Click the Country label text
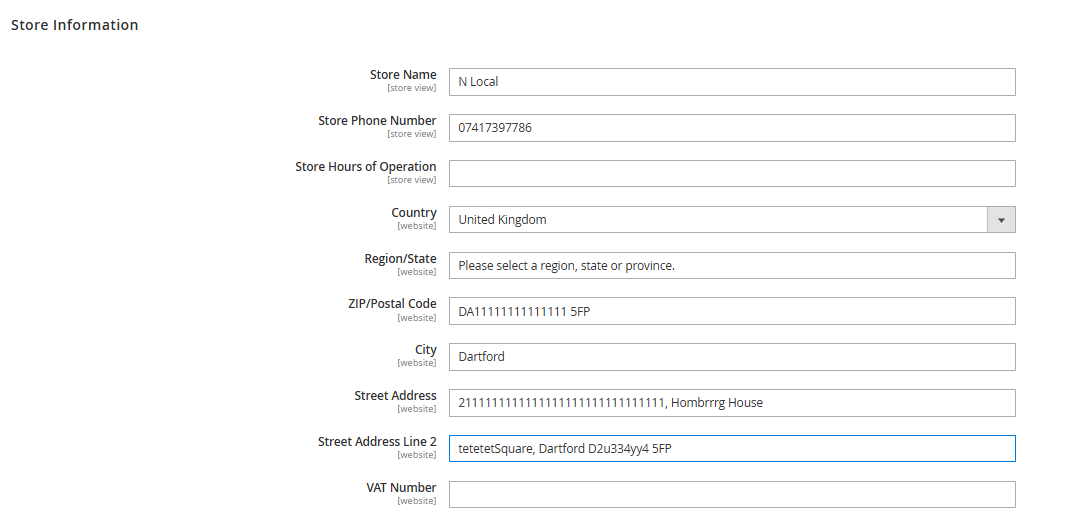1077x520 pixels. (x=414, y=213)
